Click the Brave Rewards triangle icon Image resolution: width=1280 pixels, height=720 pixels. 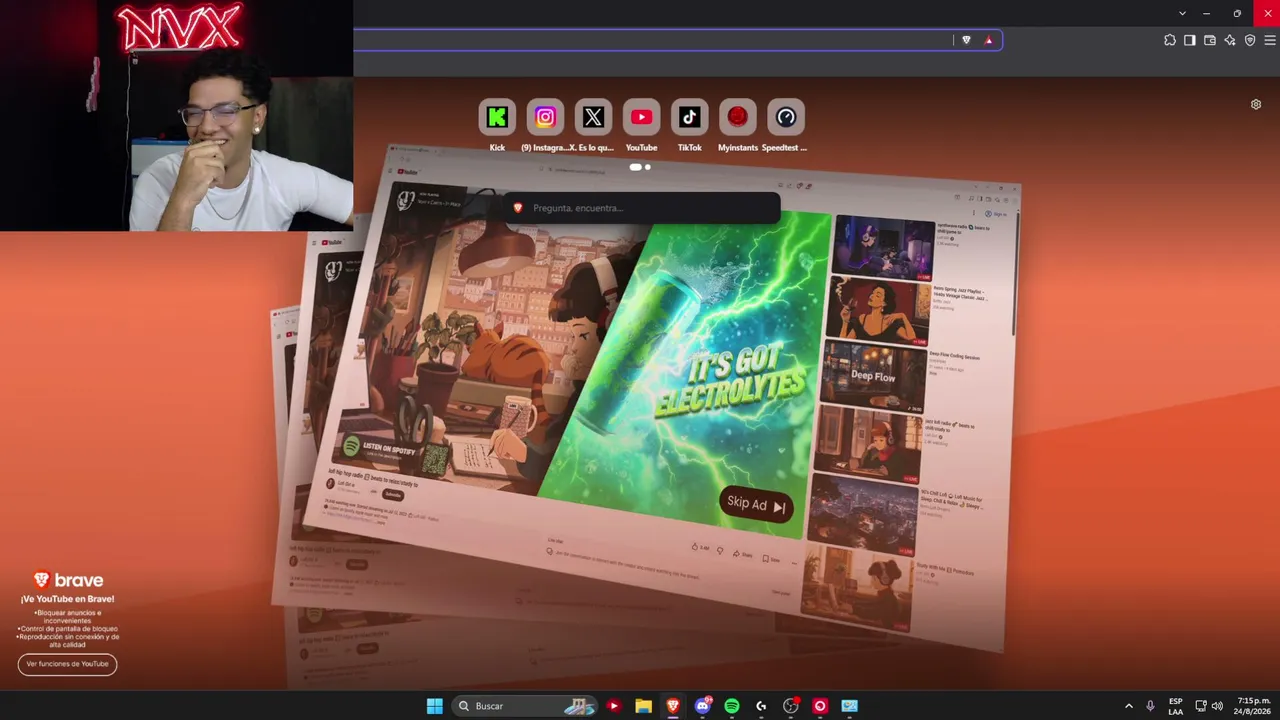coord(988,40)
